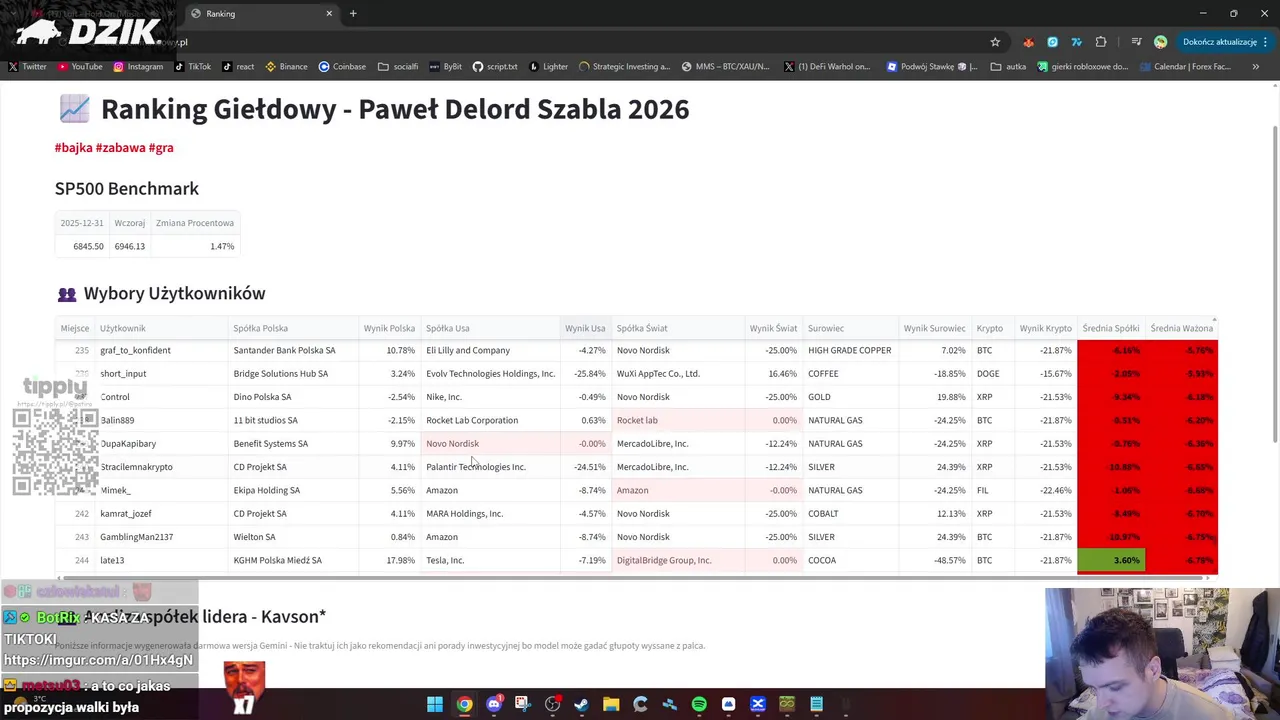Open the light-blue circle extension icon
This screenshot has width=1280, height=720.
(x=1052, y=42)
